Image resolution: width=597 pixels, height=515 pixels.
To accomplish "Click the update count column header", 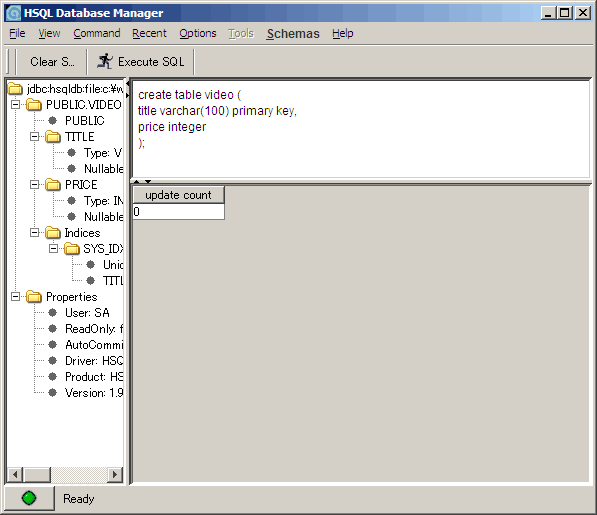I will click(179, 195).
